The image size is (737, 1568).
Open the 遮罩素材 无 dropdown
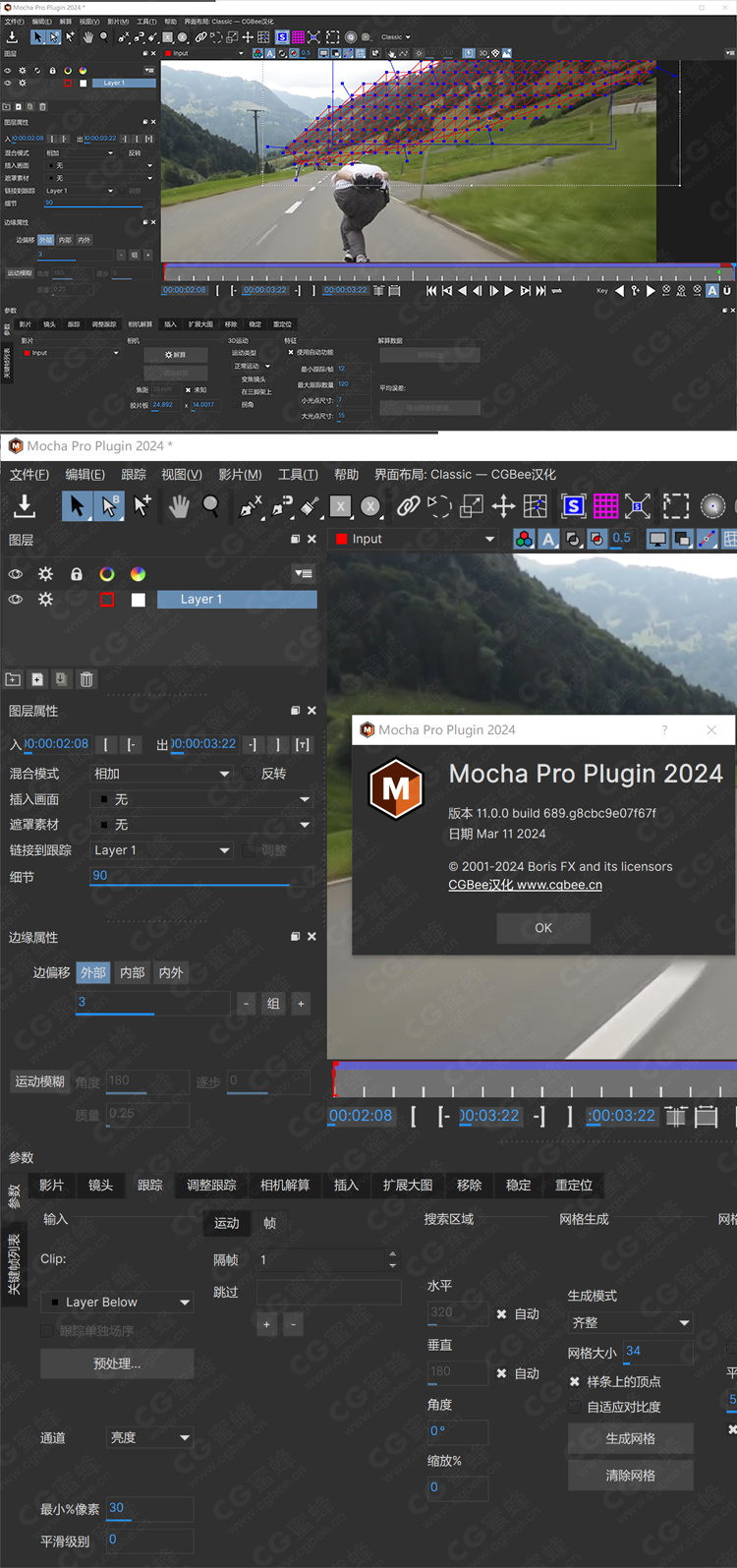point(201,825)
